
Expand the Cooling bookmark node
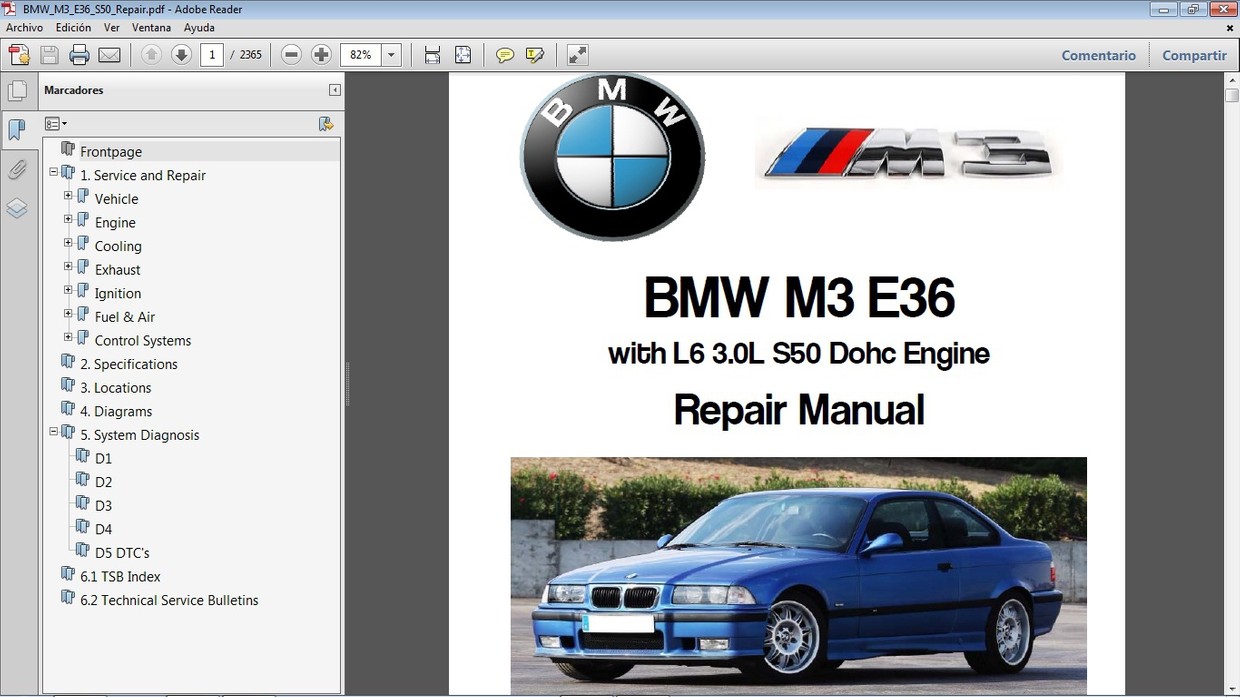click(x=68, y=243)
